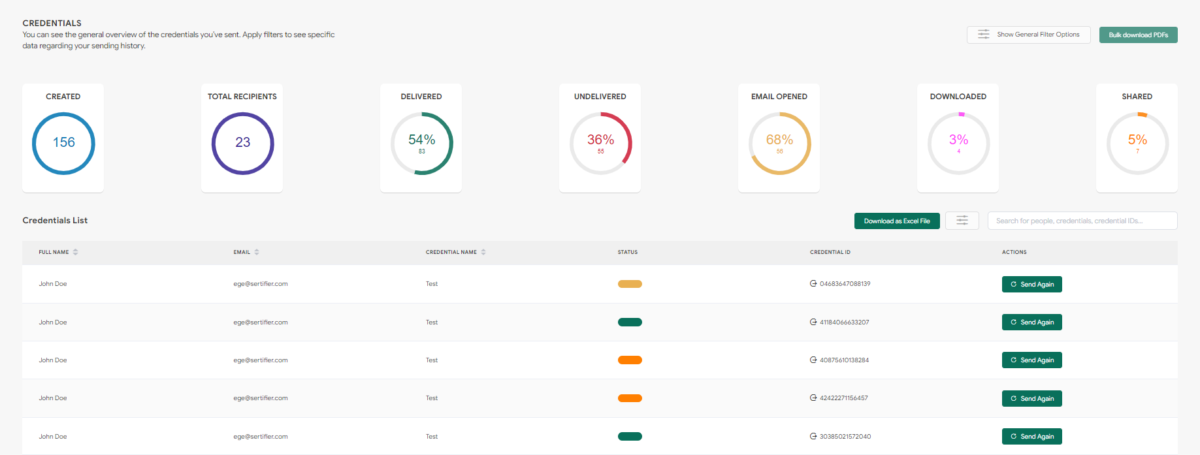Screen dimensions: 1200x455
Task: Send Again for credential 41184066633207
Action: [x=1032, y=322]
